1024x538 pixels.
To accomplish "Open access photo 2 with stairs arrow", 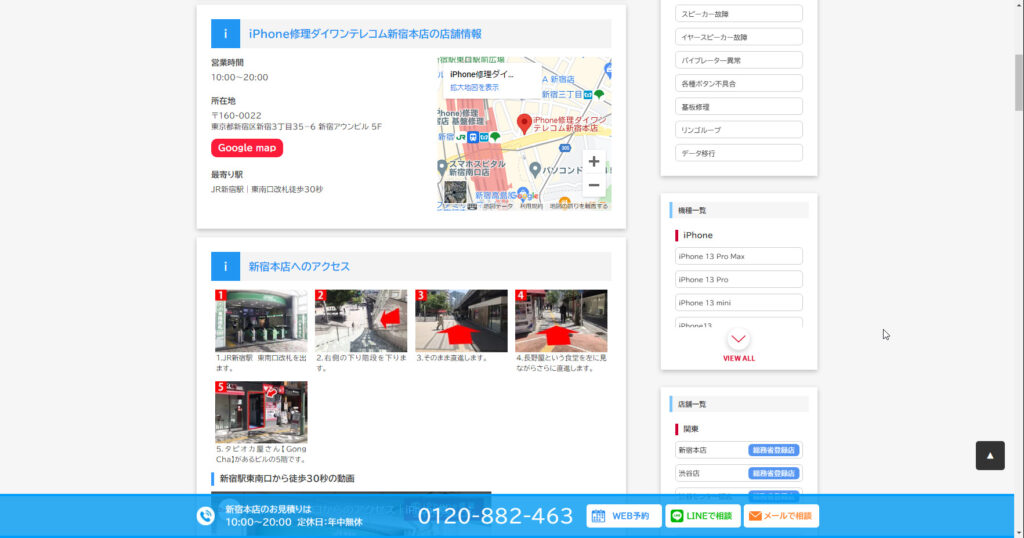I will (x=361, y=321).
